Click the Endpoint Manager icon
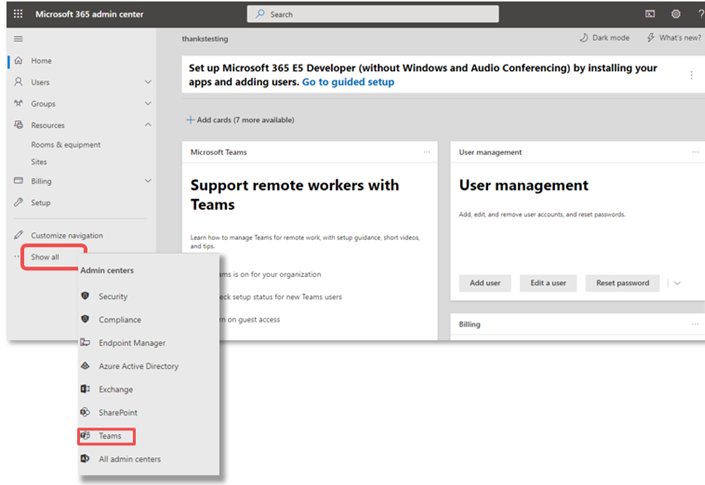Screen dimensions: 705x485 coord(85,343)
